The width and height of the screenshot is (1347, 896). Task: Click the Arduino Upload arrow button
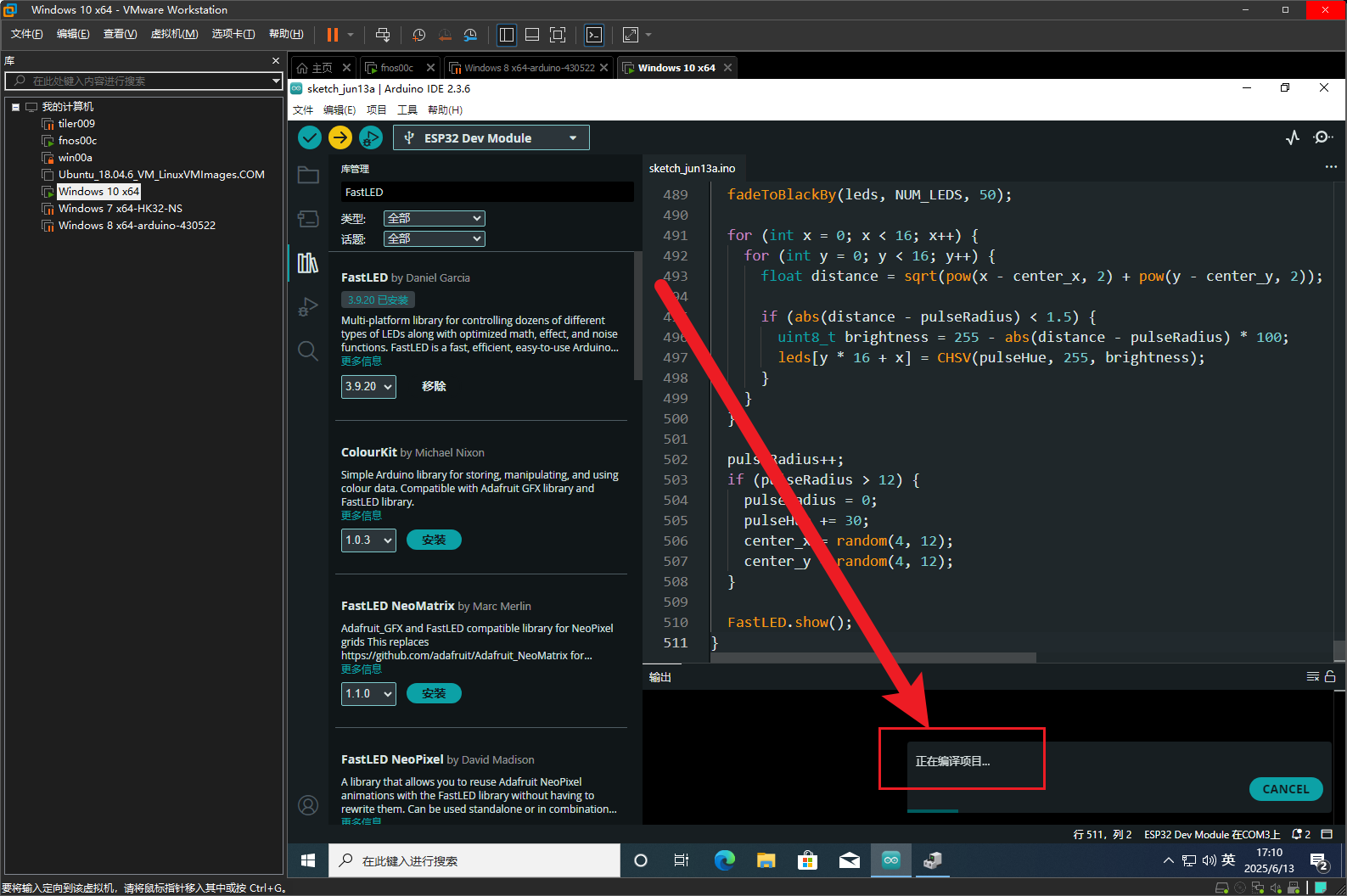point(340,137)
